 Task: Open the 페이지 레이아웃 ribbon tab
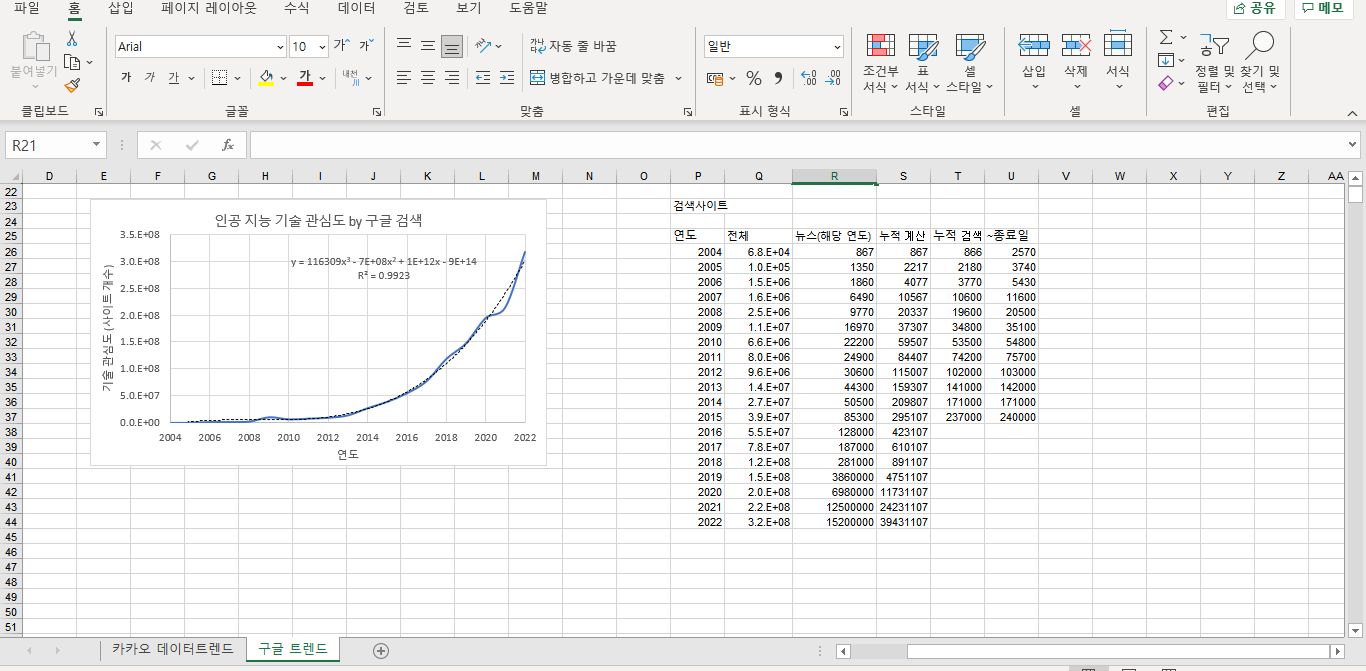click(x=209, y=8)
